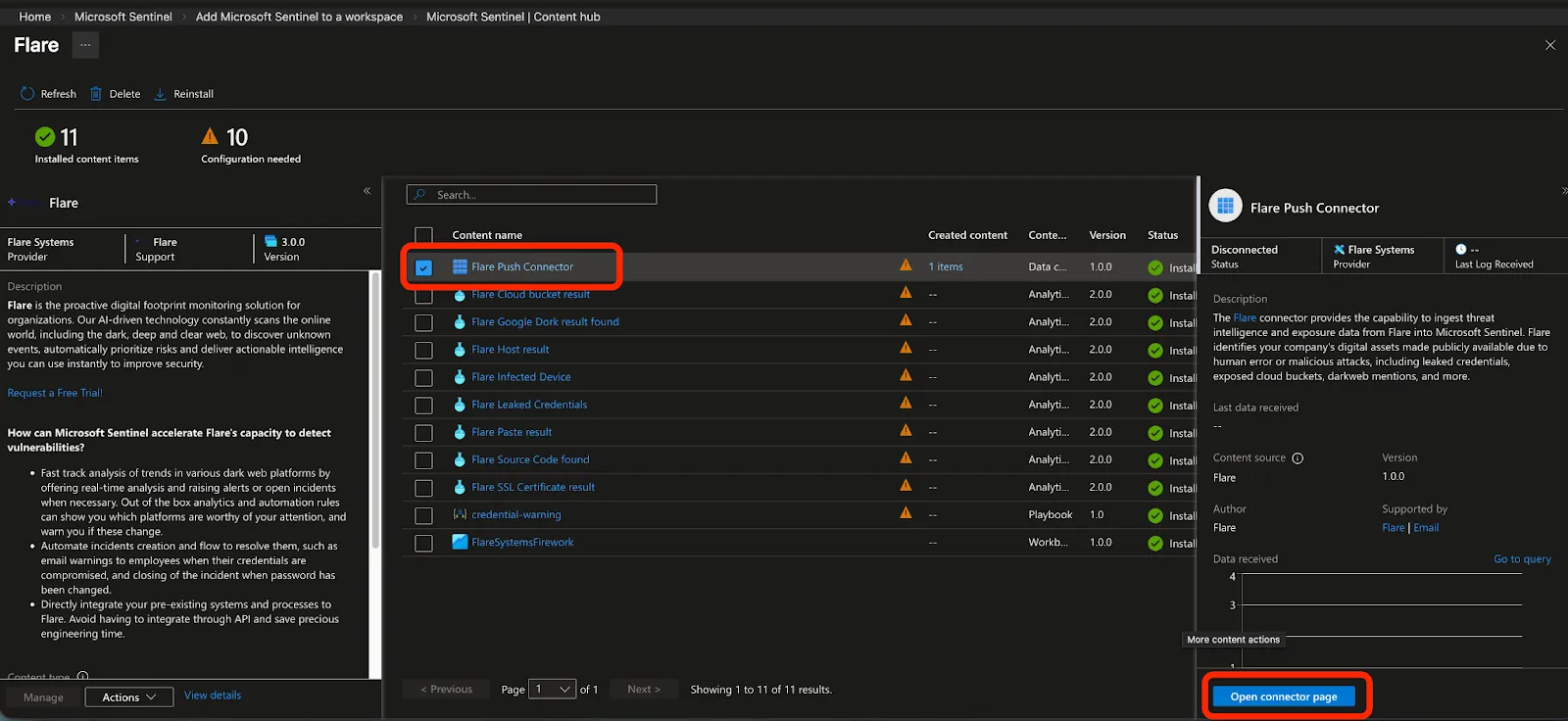The width and height of the screenshot is (1568, 721).
Task: Click the Email support link
Action: click(x=1426, y=528)
